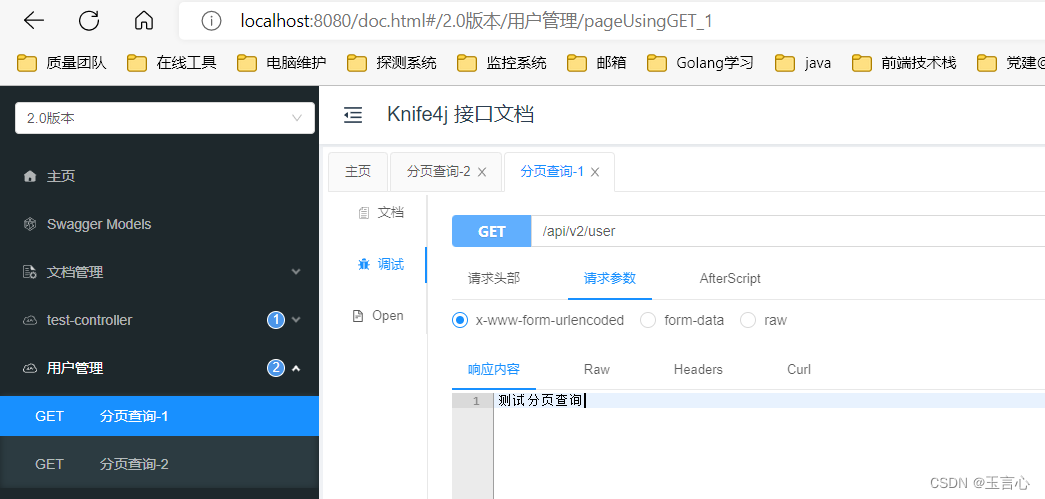The width and height of the screenshot is (1045, 499).
Task: Show the Headers response tab
Action: [x=698, y=369]
